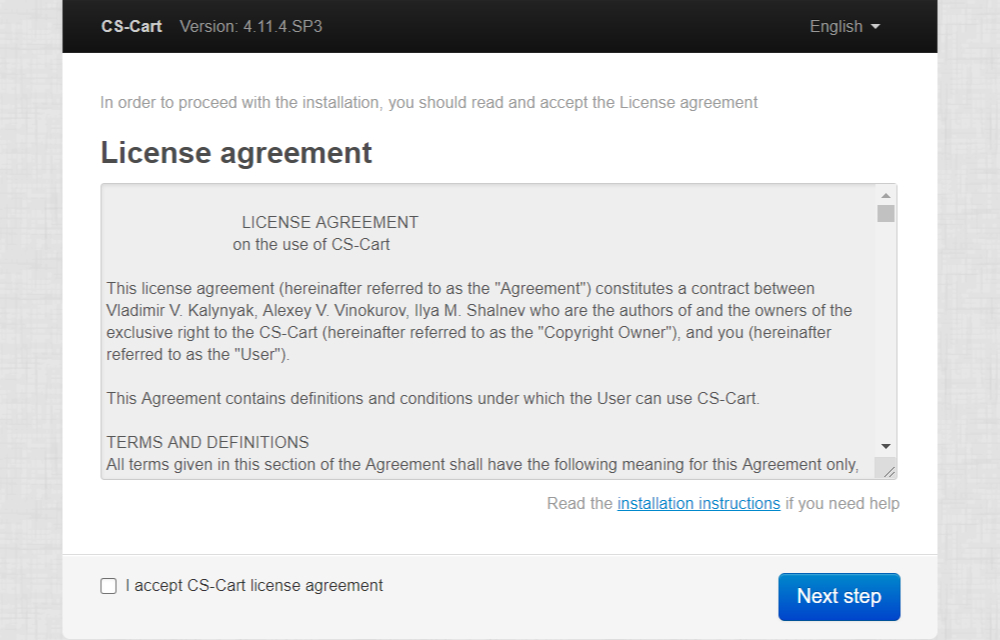1000x640 pixels.
Task: Click the License agreement heading
Action: [236, 153]
